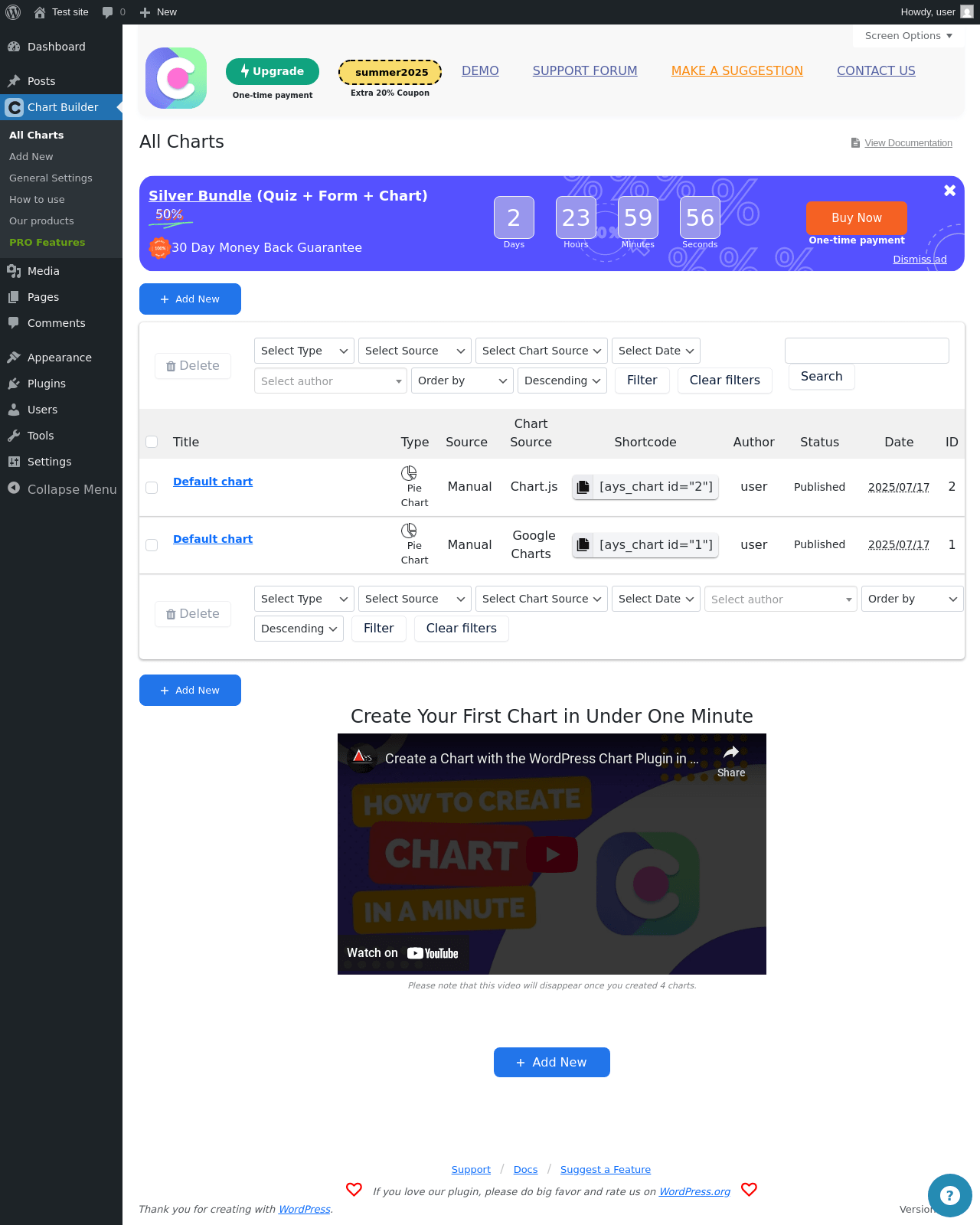This screenshot has width=980, height=1225.
Task: Open How to use submenu
Action: point(37,199)
